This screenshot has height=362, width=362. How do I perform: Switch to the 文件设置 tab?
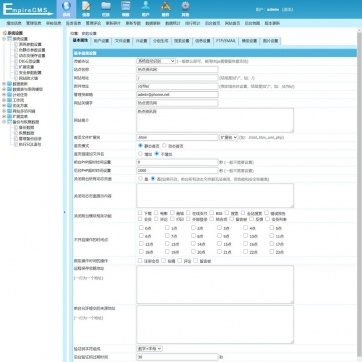(x=122, y=41)
